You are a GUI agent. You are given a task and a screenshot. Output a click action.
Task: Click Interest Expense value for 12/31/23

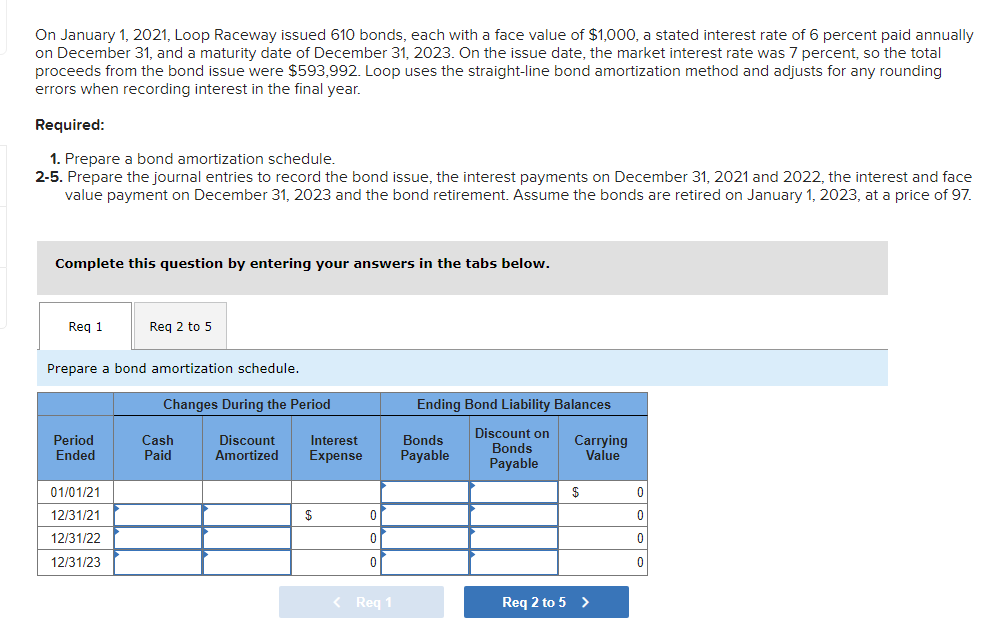[336, 562]
